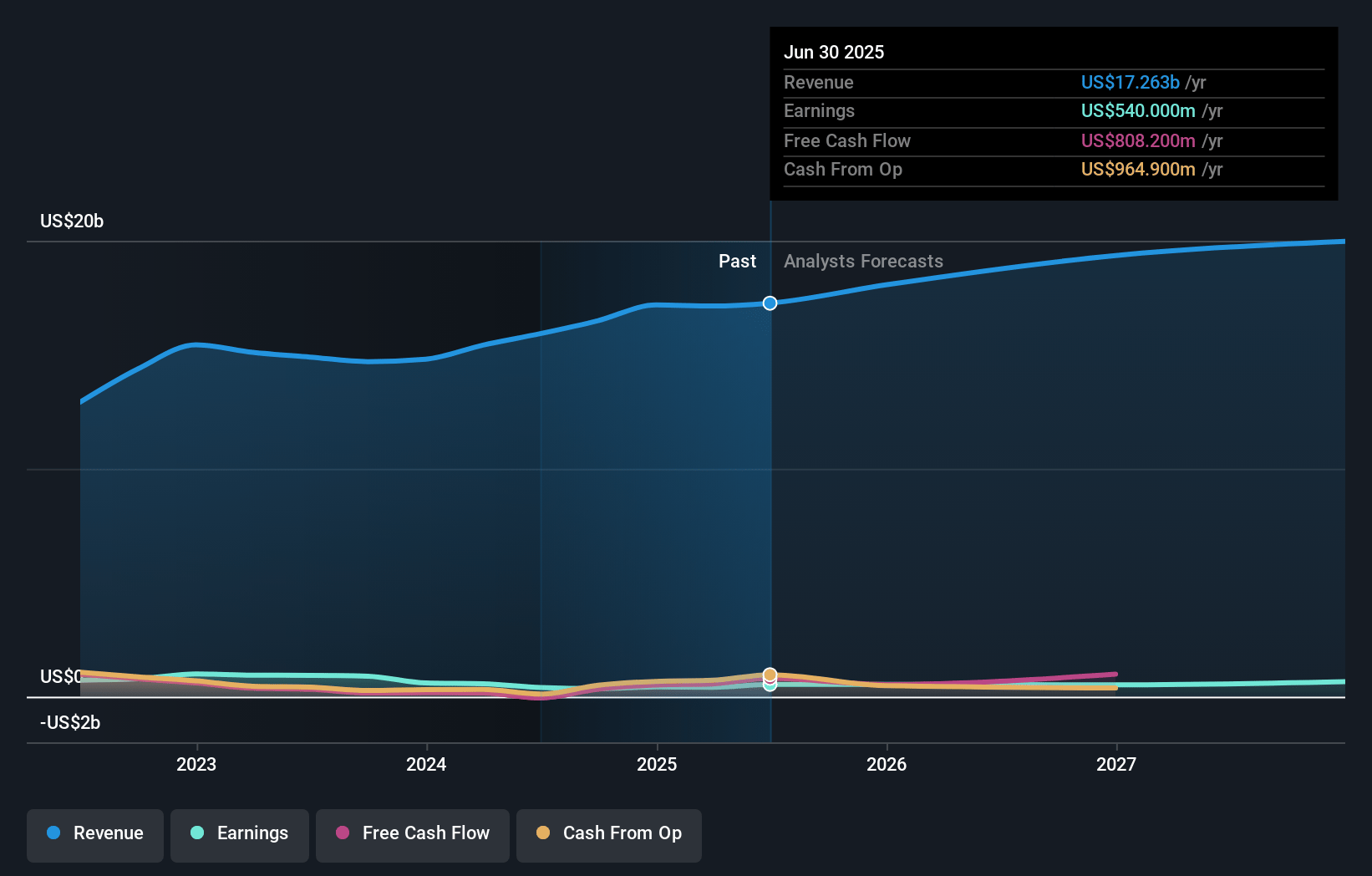
Task: Click the US$20b y-axis label
Action: click(x=72, y=221)
